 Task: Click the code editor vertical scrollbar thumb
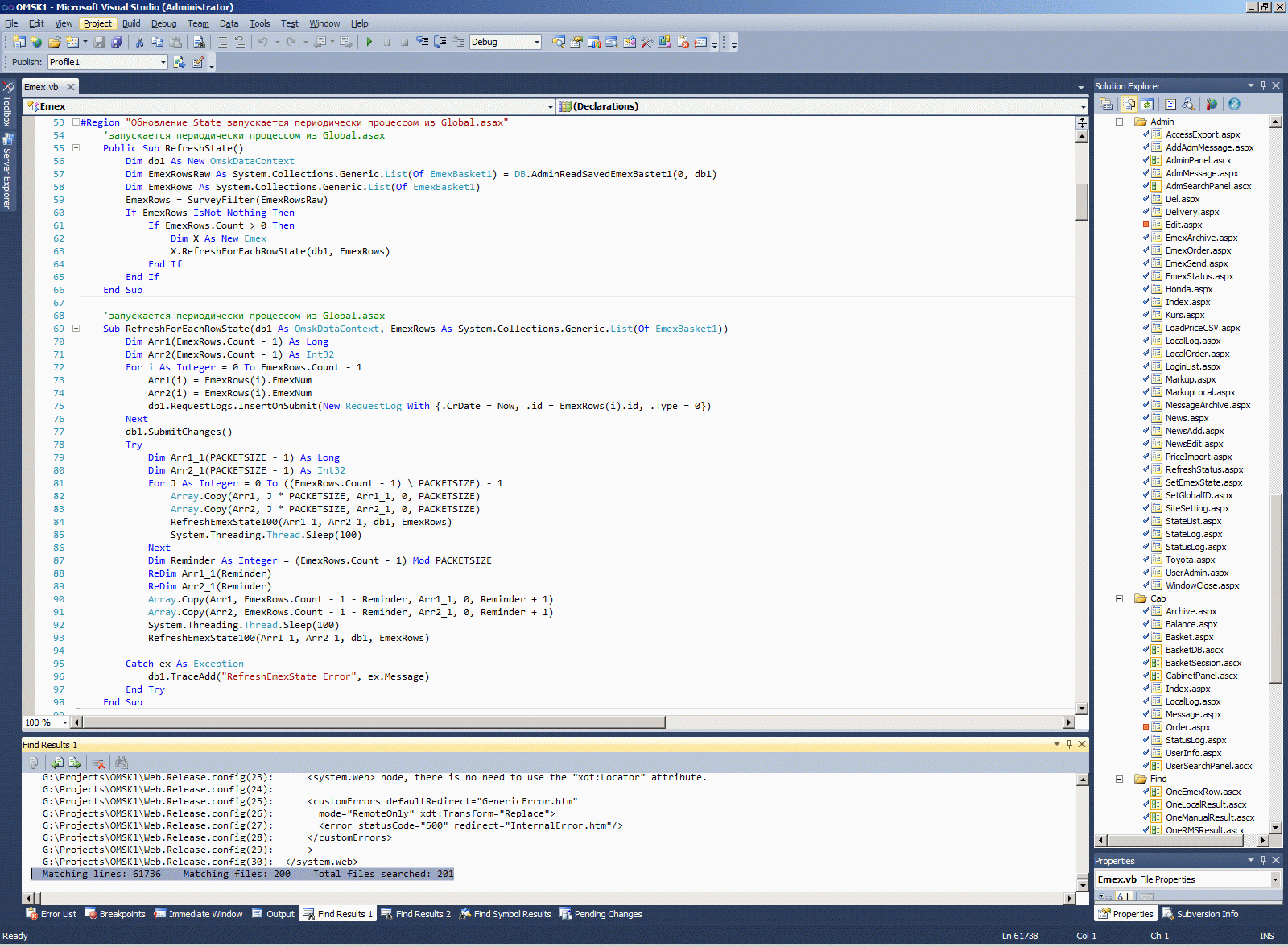pyautogui.click(x=1082, y=201)
